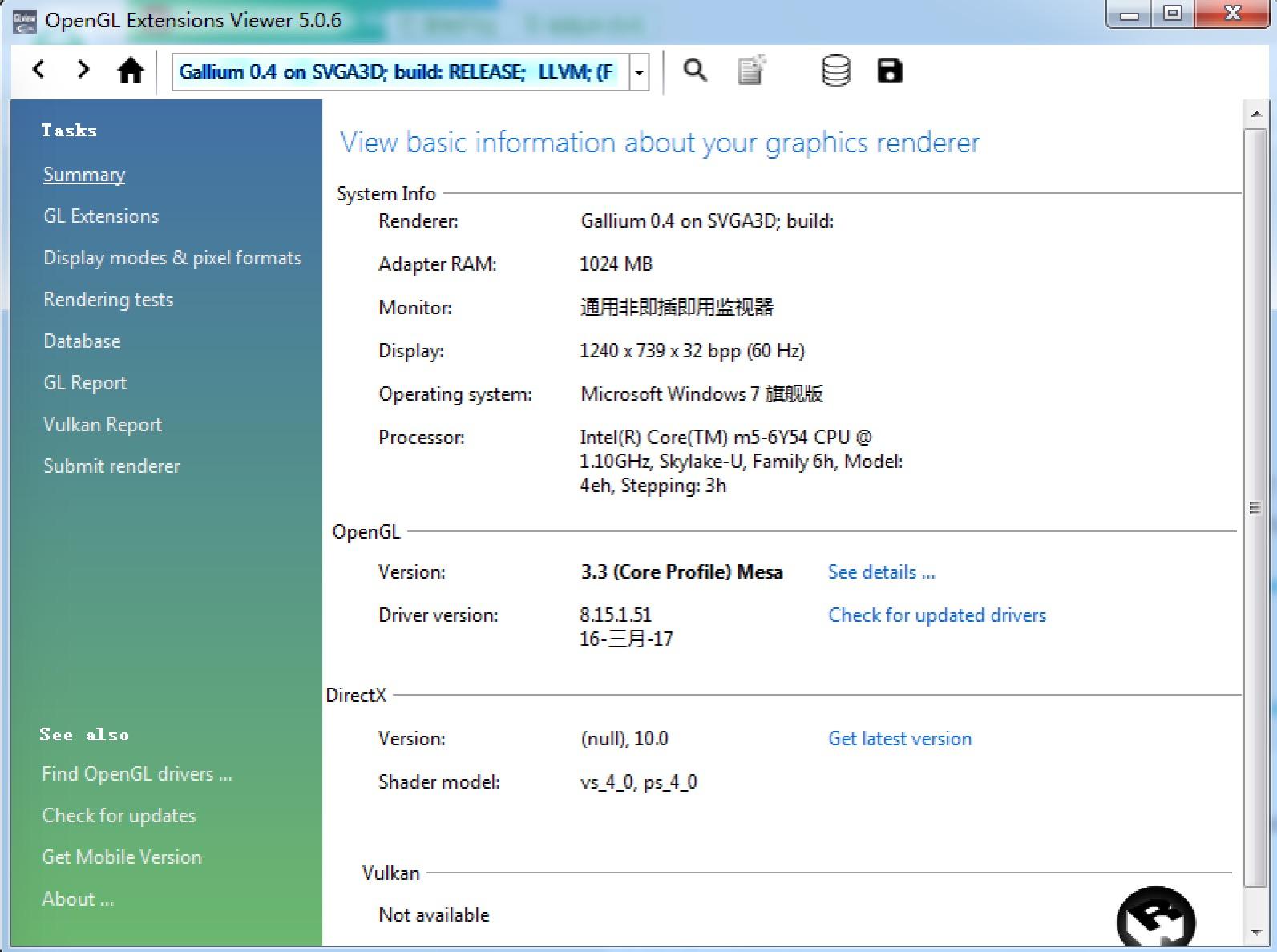The width and height of the screenshot is (1277, 952).
Task: Click the save floppy disk icon
Action: click(x=890, y=71)
